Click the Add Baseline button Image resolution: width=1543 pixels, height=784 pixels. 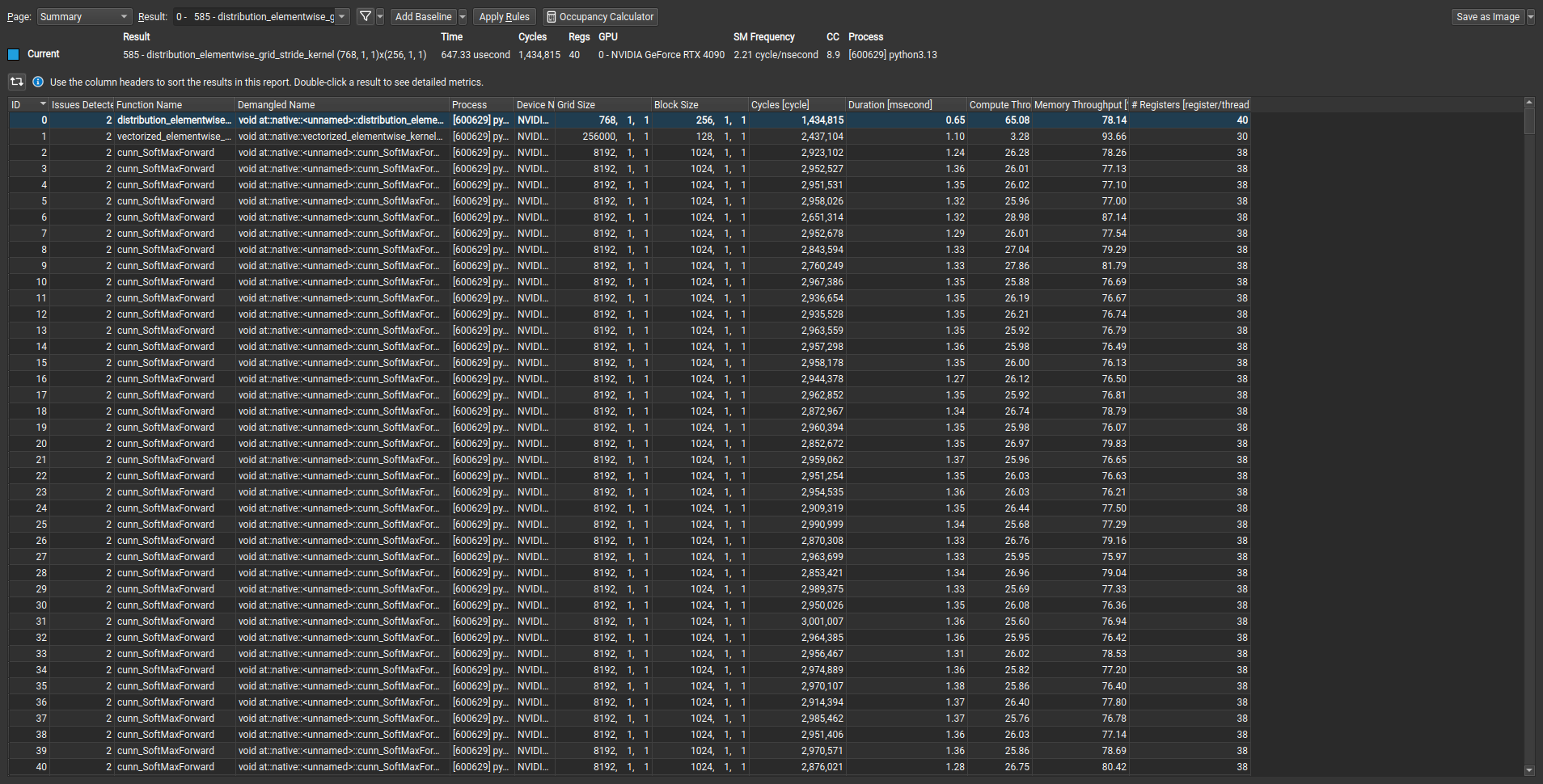(x=423, y=16)
